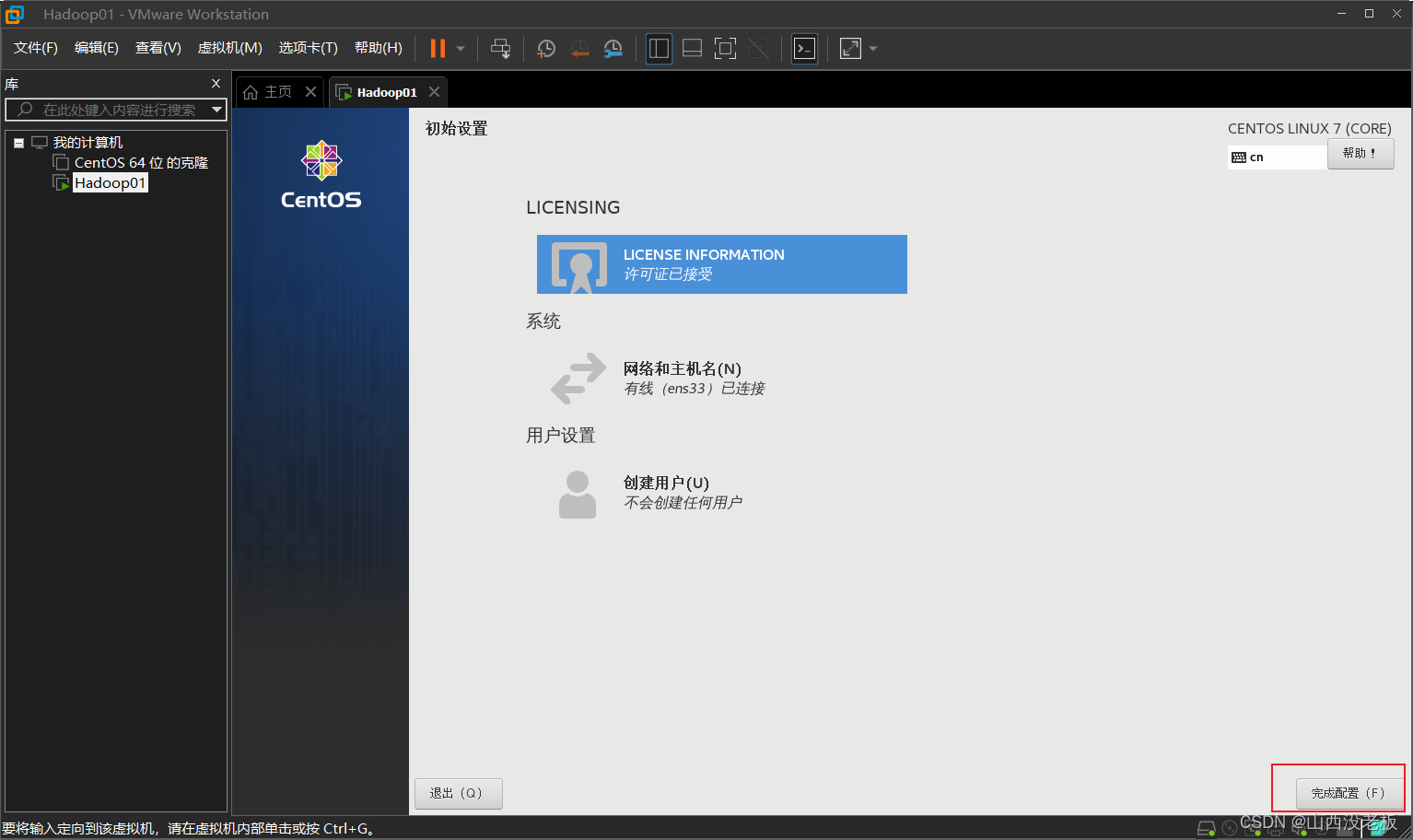Take a snapshot of this virtual machine
1413x840 pixels.
(x=546, y=49)
